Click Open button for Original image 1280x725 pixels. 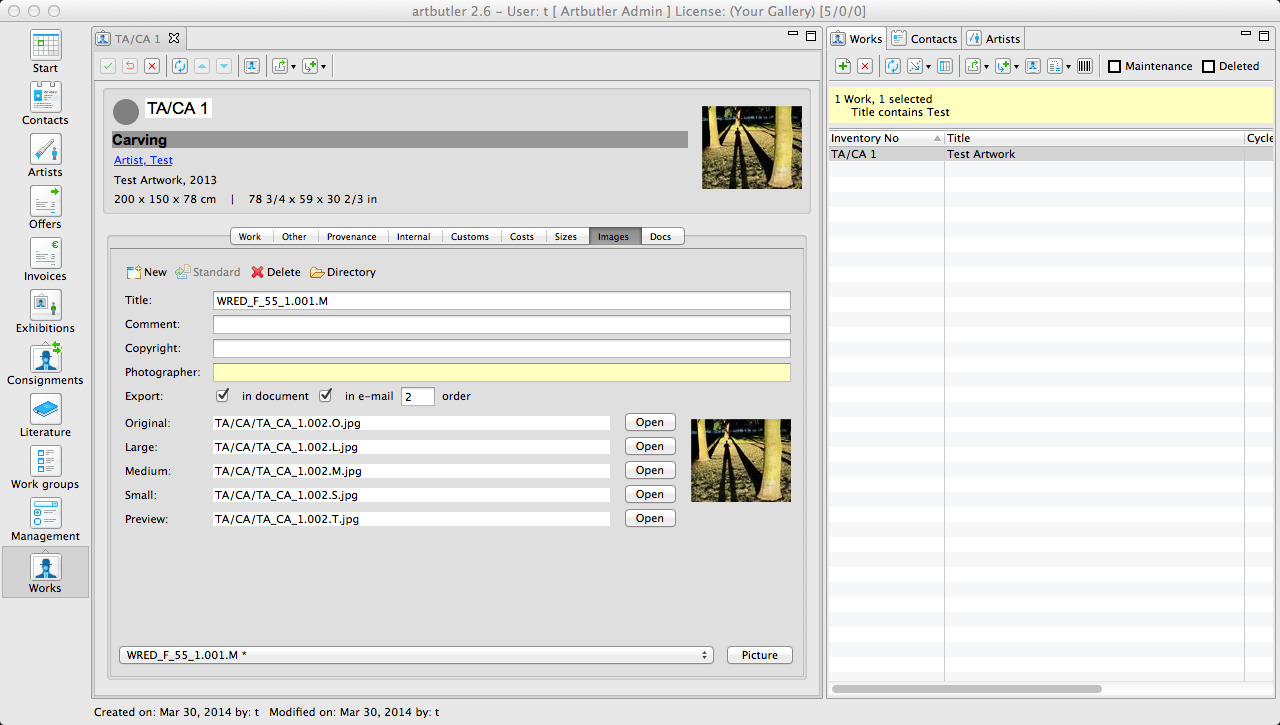650,422
